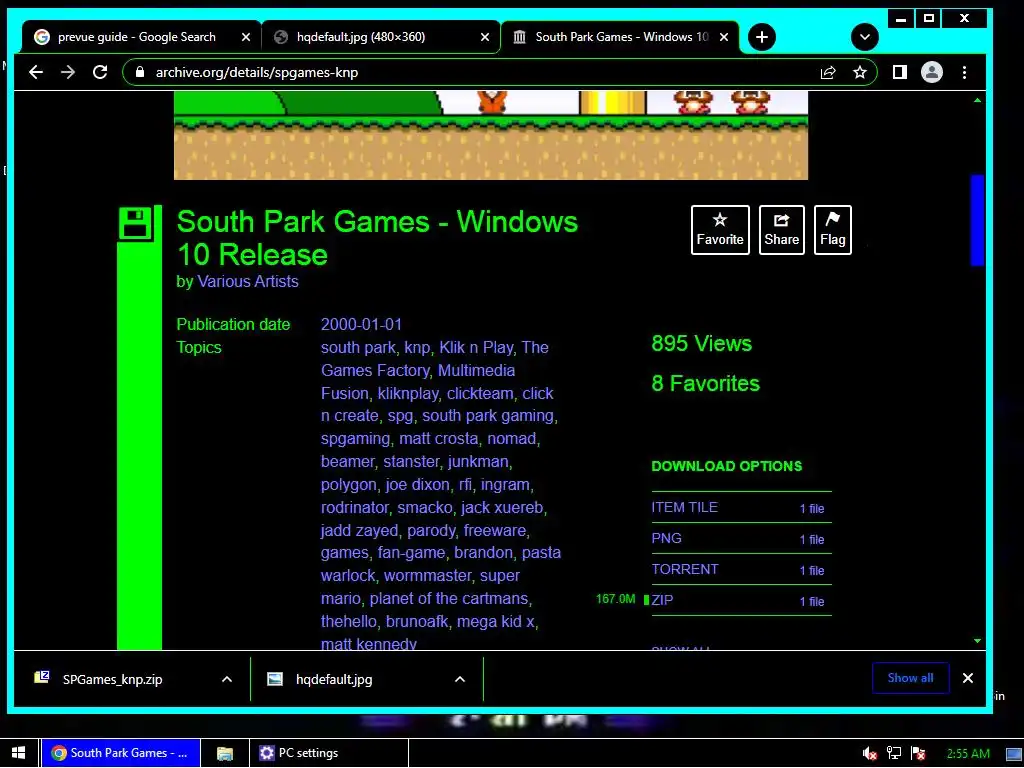
Task: Click the scrollbar up arrow
Action: (977, 100)
